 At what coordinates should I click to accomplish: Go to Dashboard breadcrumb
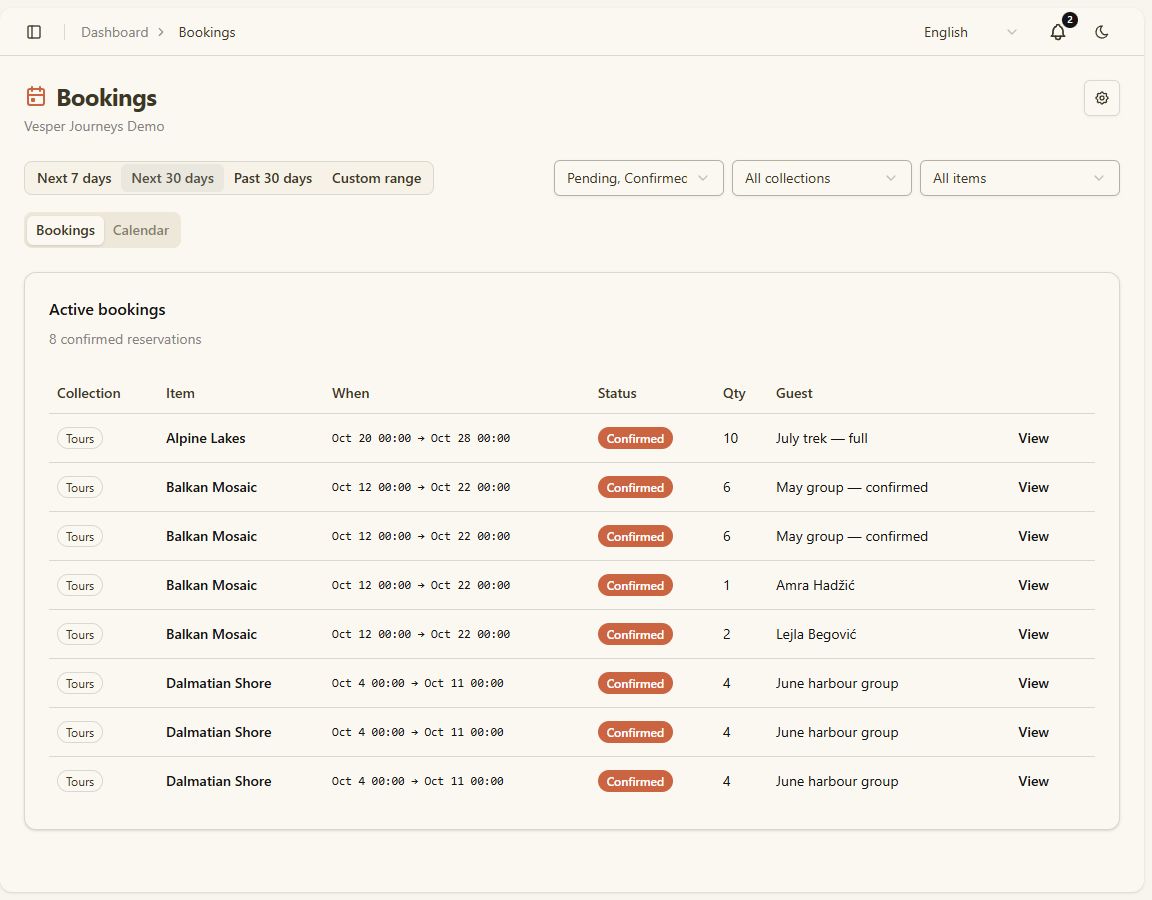(115, 32)
